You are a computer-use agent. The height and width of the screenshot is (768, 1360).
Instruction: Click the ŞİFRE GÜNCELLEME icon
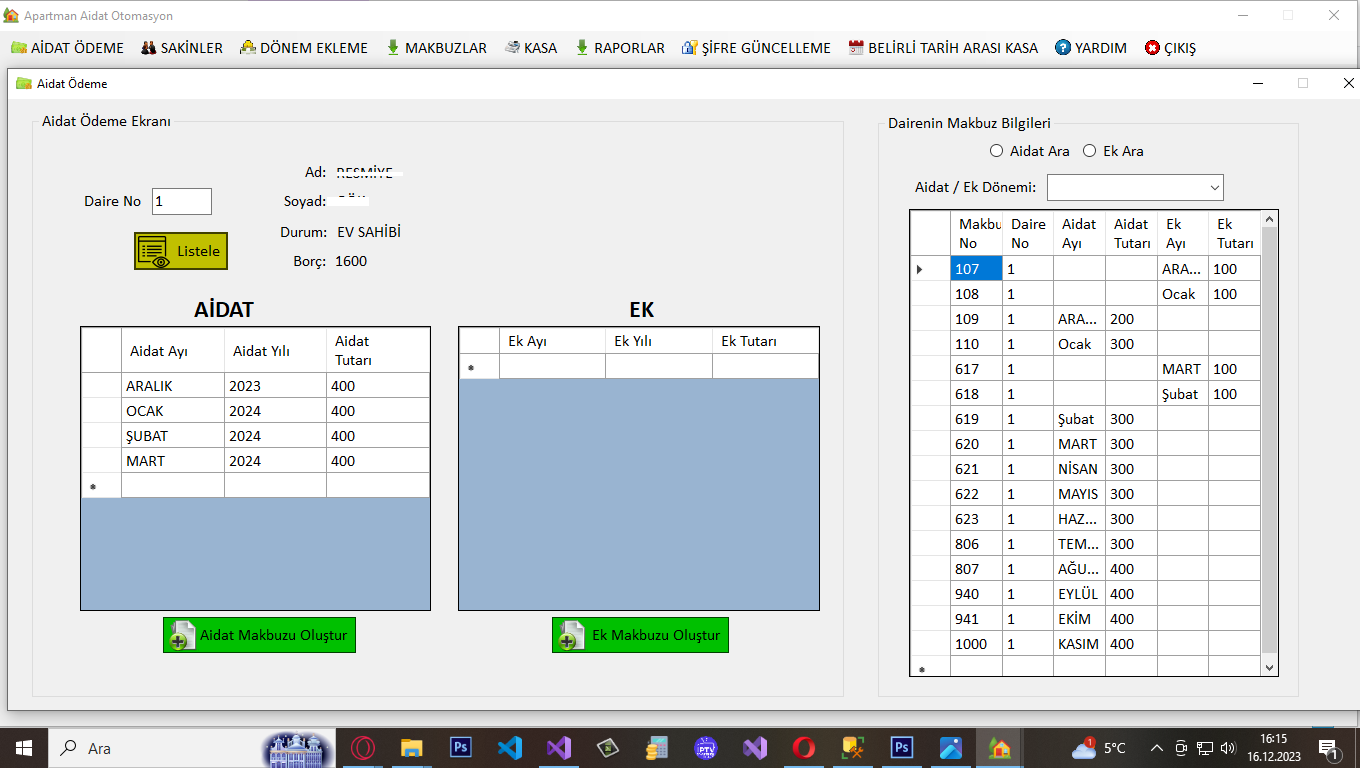689,48
